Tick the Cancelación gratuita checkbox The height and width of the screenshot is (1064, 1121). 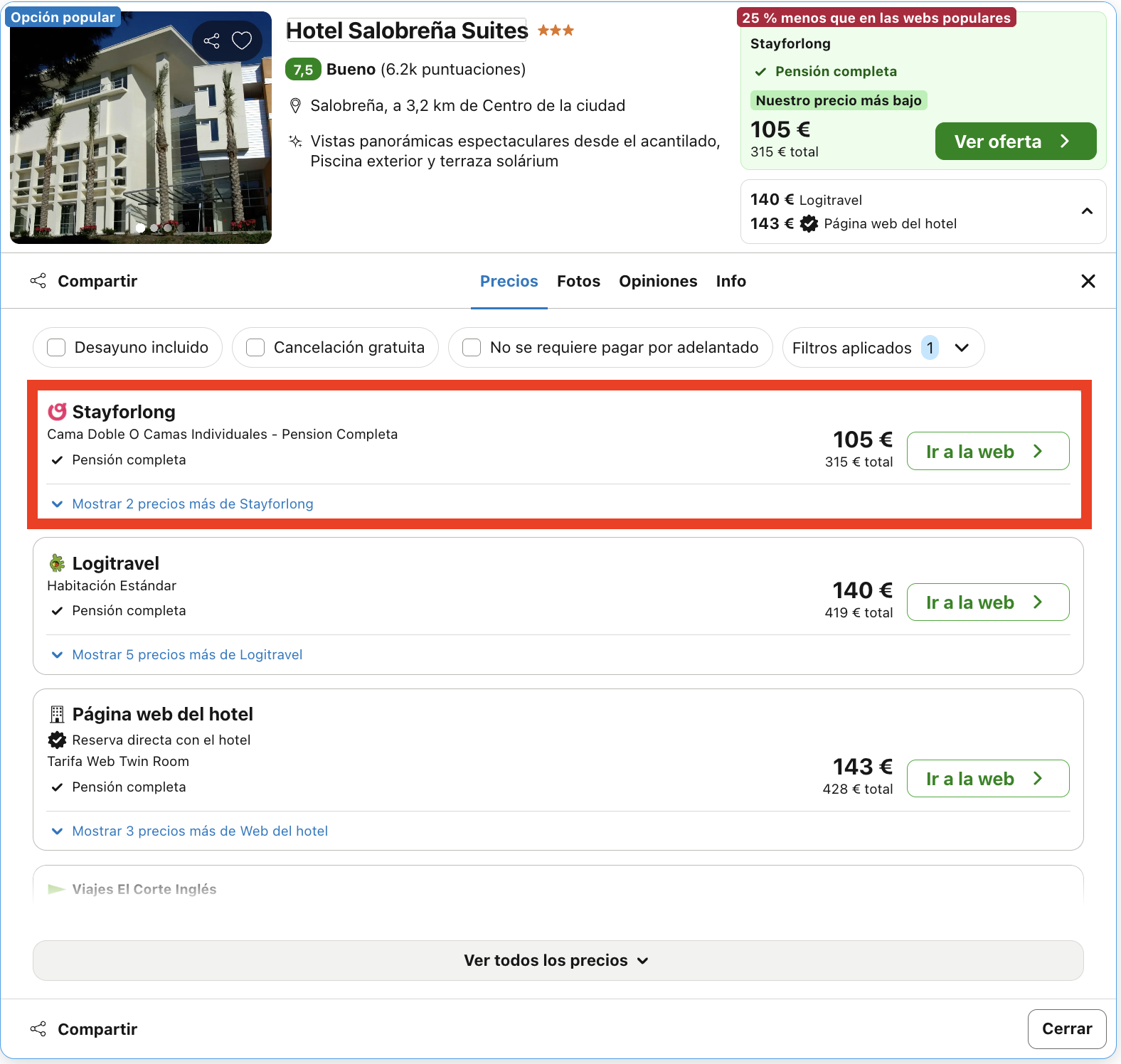255,348
